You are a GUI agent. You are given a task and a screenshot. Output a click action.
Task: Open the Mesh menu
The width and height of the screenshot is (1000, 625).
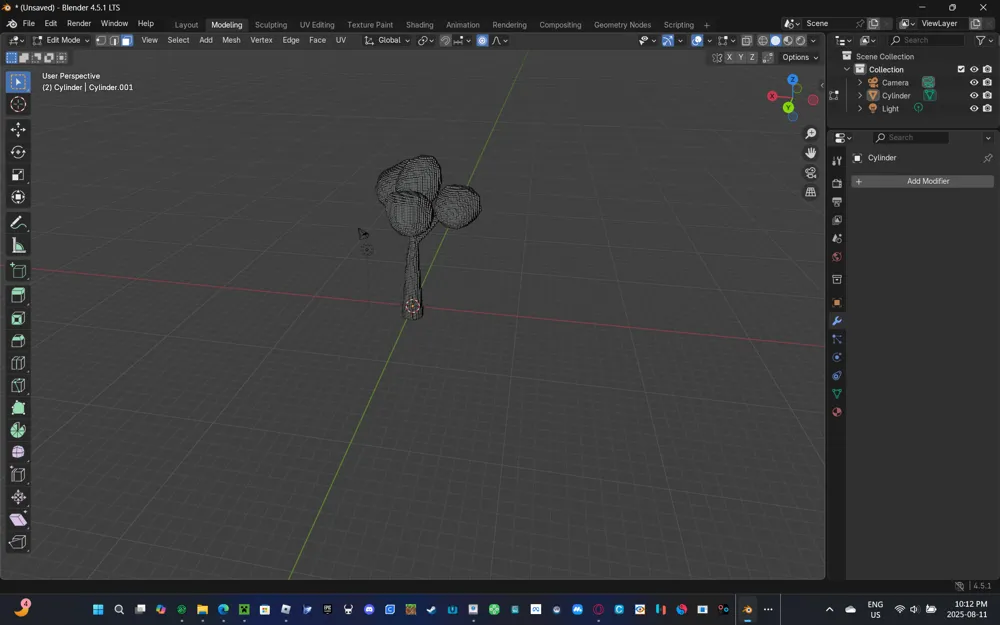pos(231,40)
